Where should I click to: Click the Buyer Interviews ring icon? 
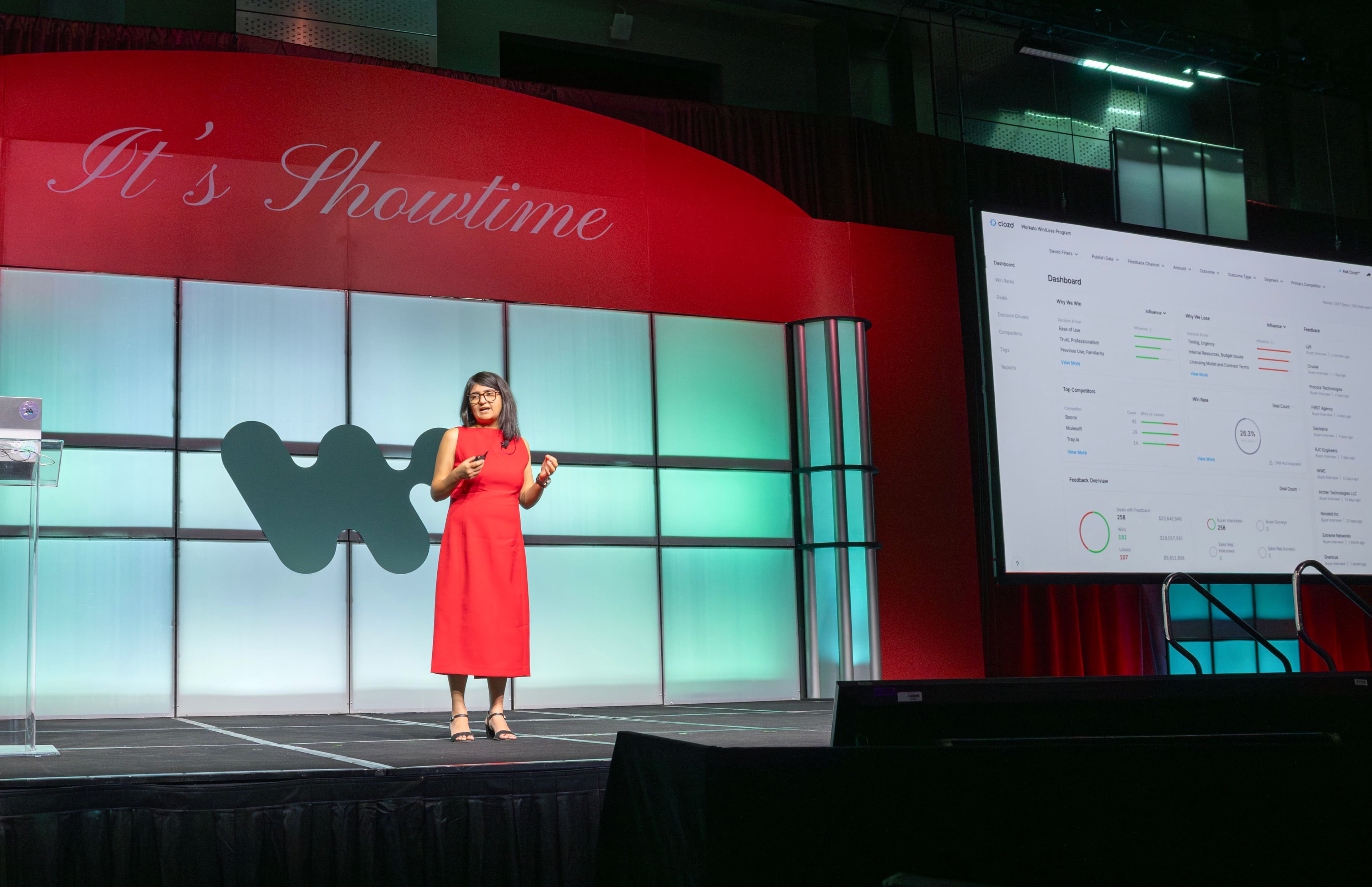(x=1211, y=524)
